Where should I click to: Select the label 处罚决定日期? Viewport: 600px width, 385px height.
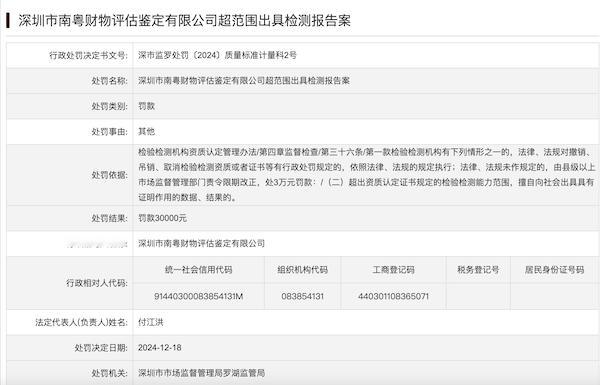pos(101,348)
